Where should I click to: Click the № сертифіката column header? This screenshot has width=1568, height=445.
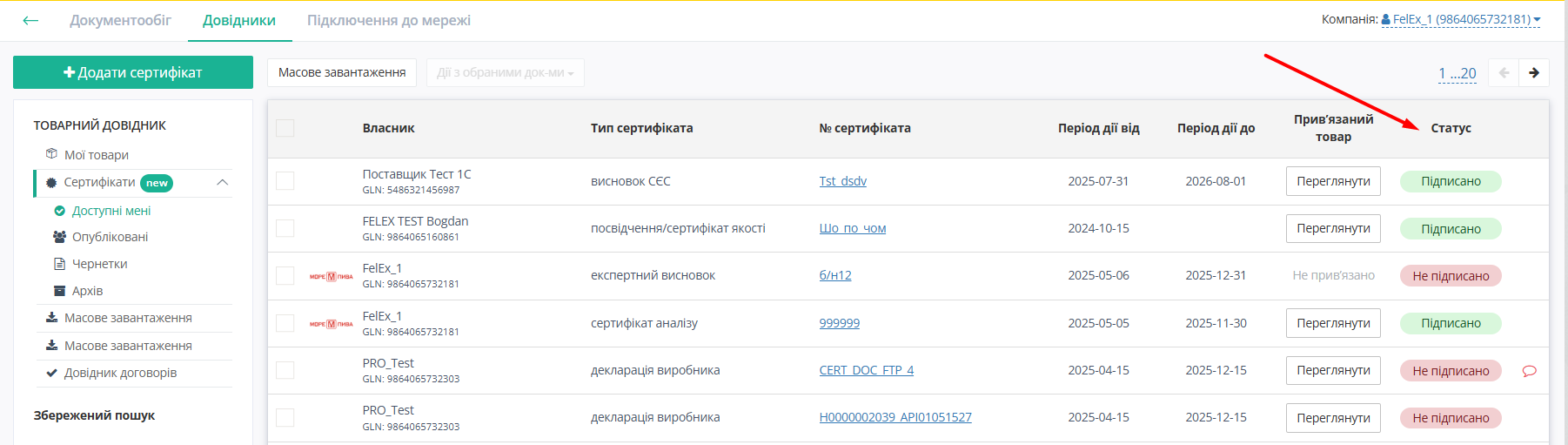[865, 128]
